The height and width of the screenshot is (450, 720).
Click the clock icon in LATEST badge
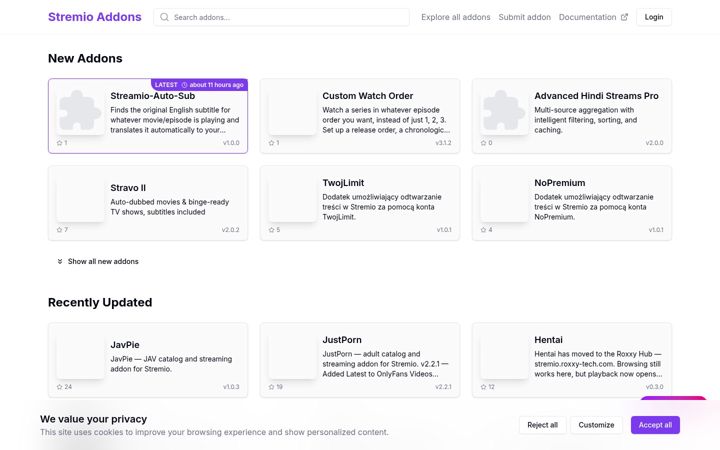[184, 85]
